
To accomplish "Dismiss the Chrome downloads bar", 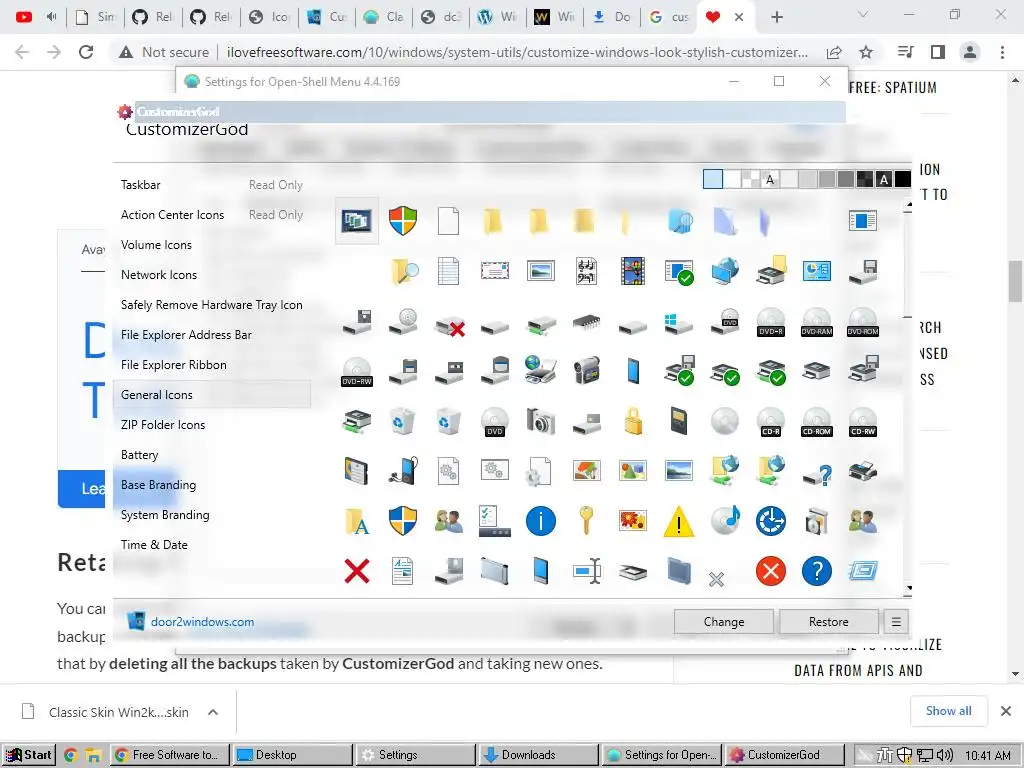I will [1006, 711].
